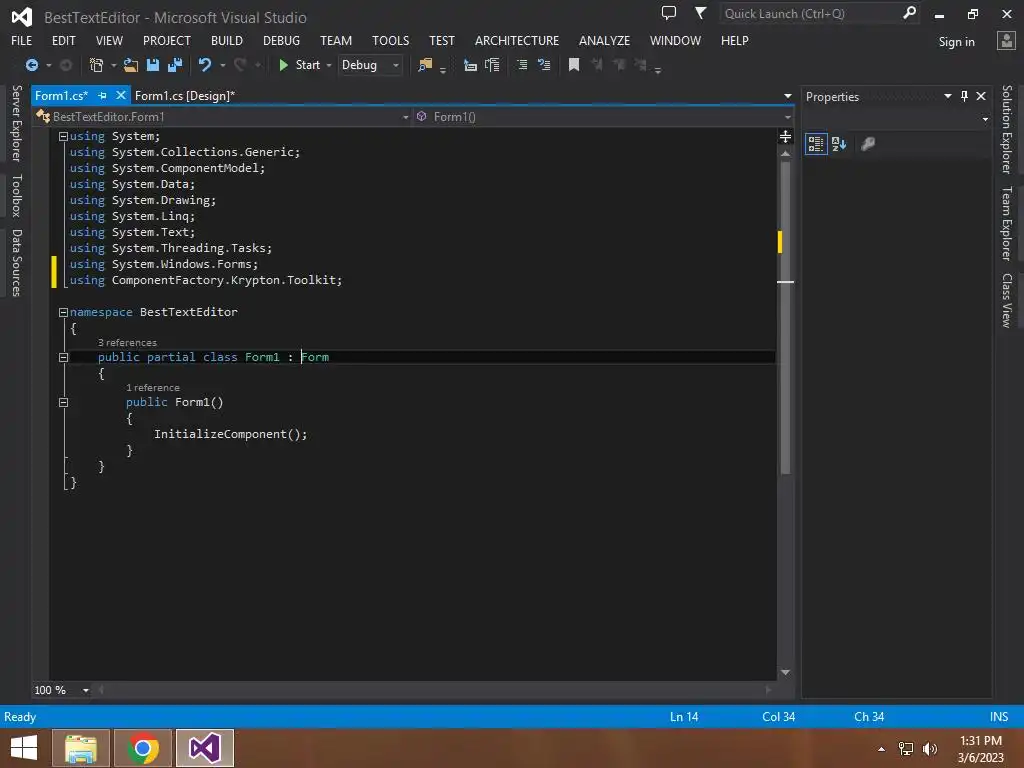The width and height of the screenshot is (1024, 768).
Task: Pin the Form1.cs tab with pin icon
Action: pos(103,95)
